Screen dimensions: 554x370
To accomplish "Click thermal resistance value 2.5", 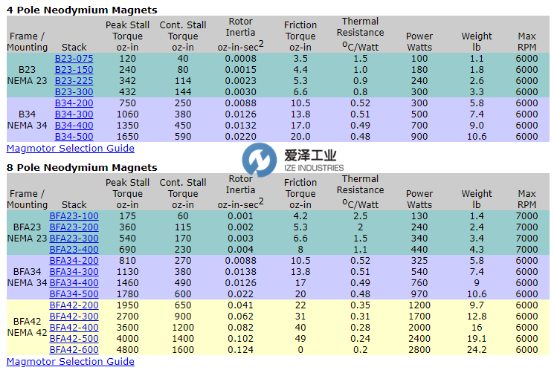I will tap(360, 216).
